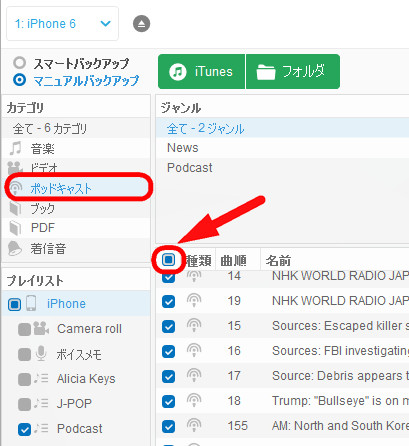Image resolution: width=409 pixels, height=446 pixels.
Task: Select the ボイスメモ playlist
Action: [79, 354]
